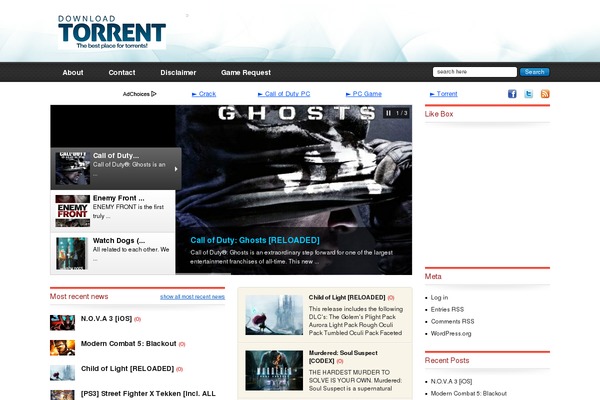Click N.O.V.A 3 comment count (0)

click(x=137, y=319)
